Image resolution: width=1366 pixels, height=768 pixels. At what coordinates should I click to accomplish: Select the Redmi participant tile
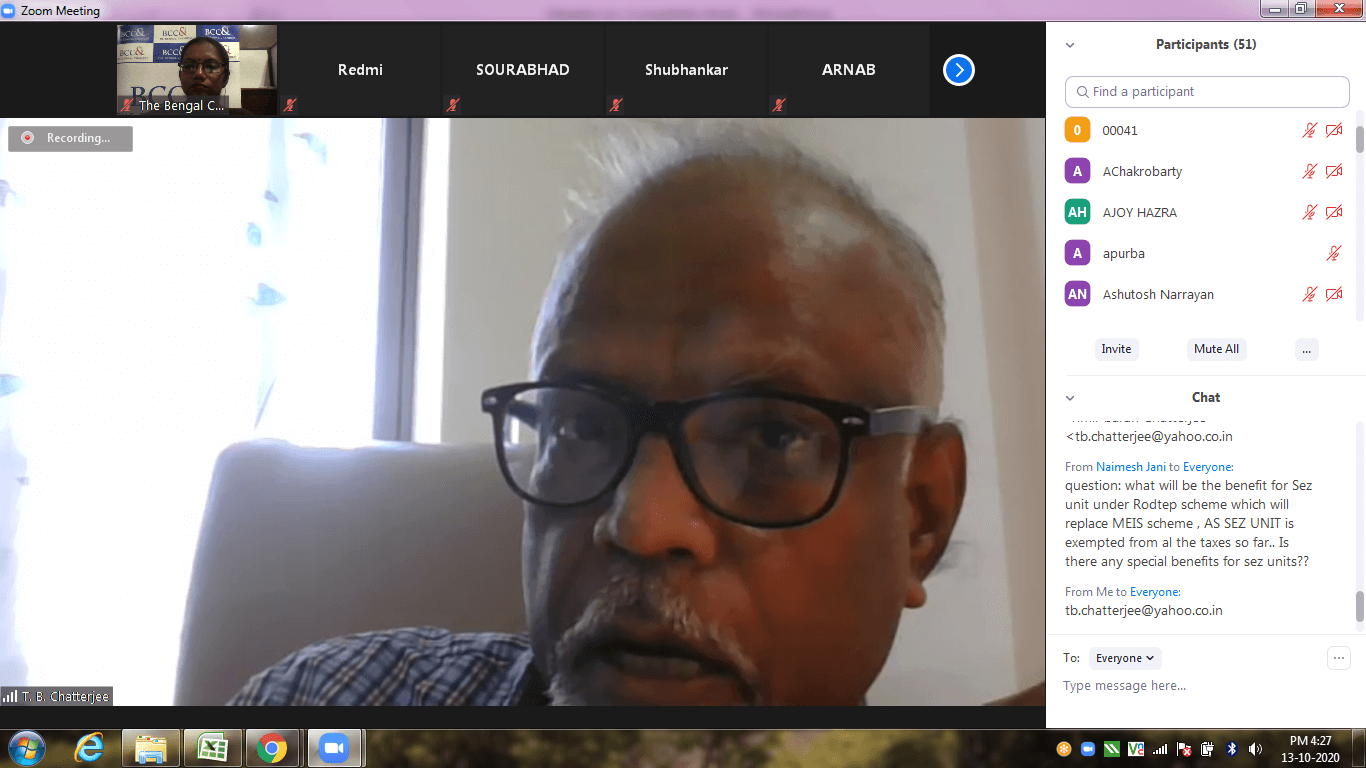point(360,70)
